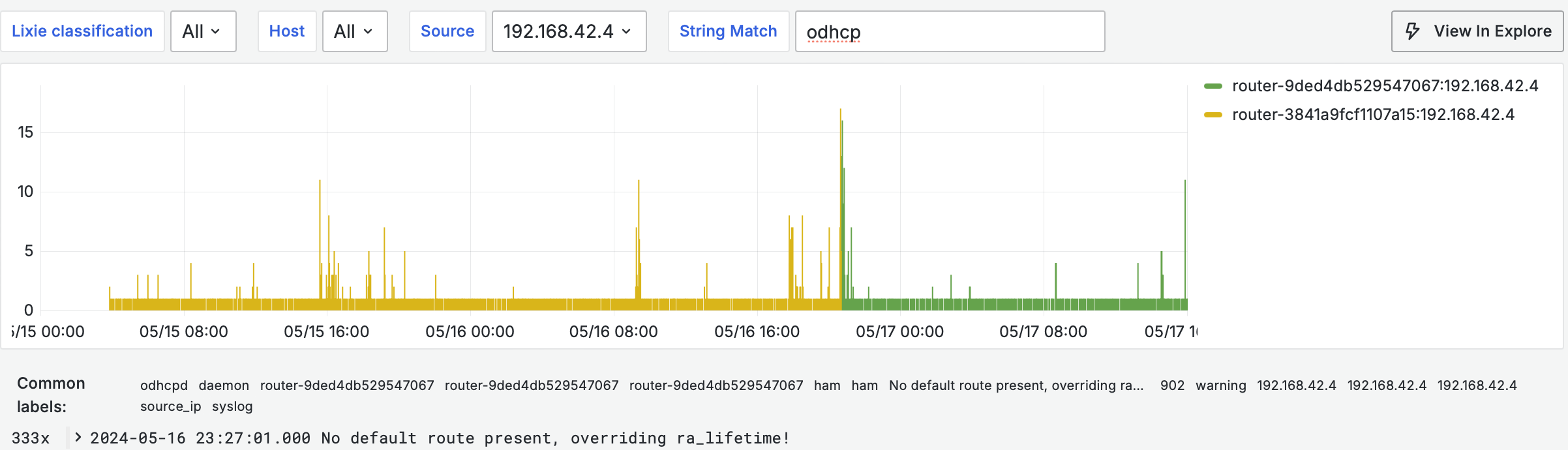Toggle router-3841a9fcf1107a15:192.168.42.4 series legend label

[1372, 115]
